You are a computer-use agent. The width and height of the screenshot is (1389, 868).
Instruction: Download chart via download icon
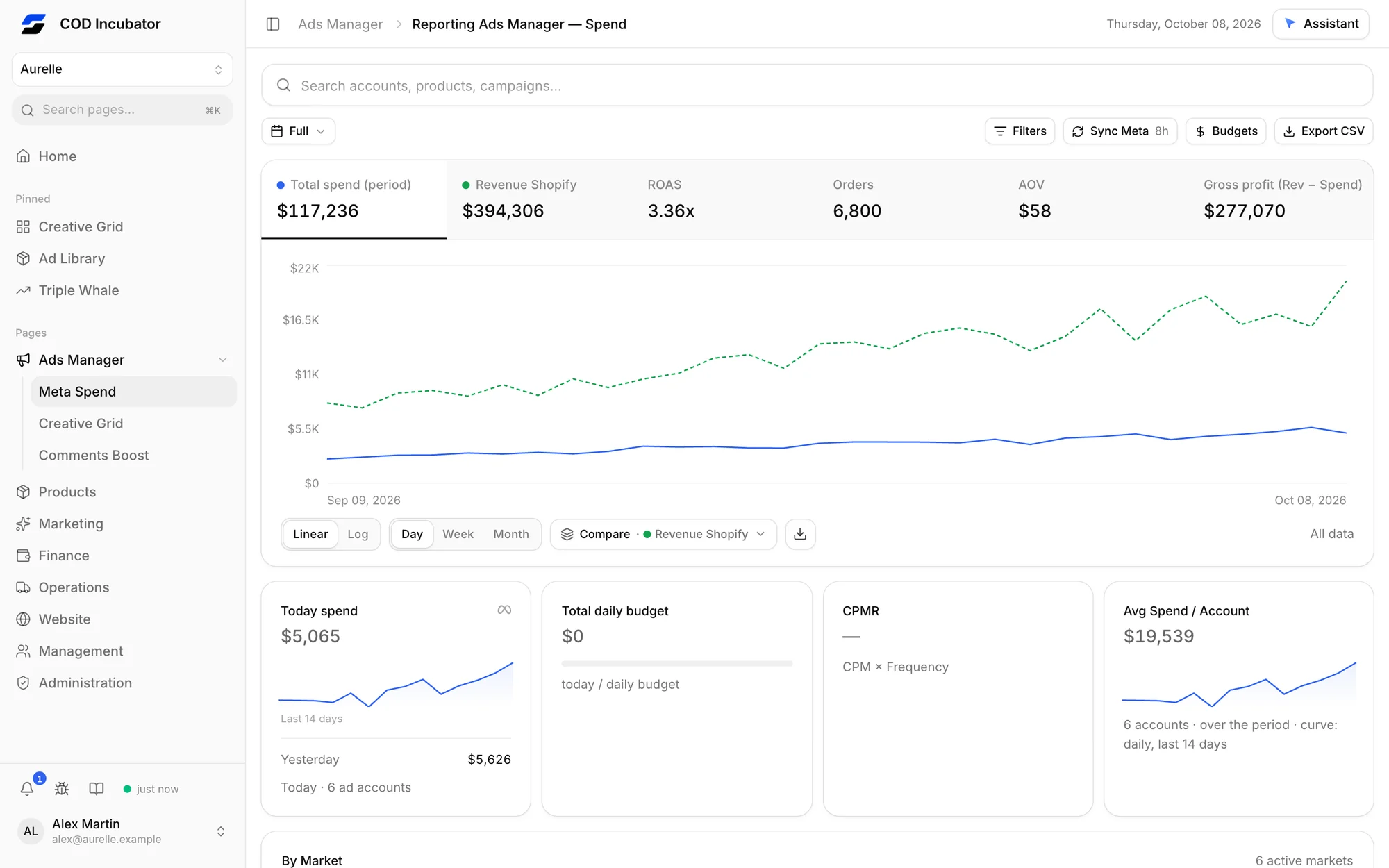tap(800, 534)
